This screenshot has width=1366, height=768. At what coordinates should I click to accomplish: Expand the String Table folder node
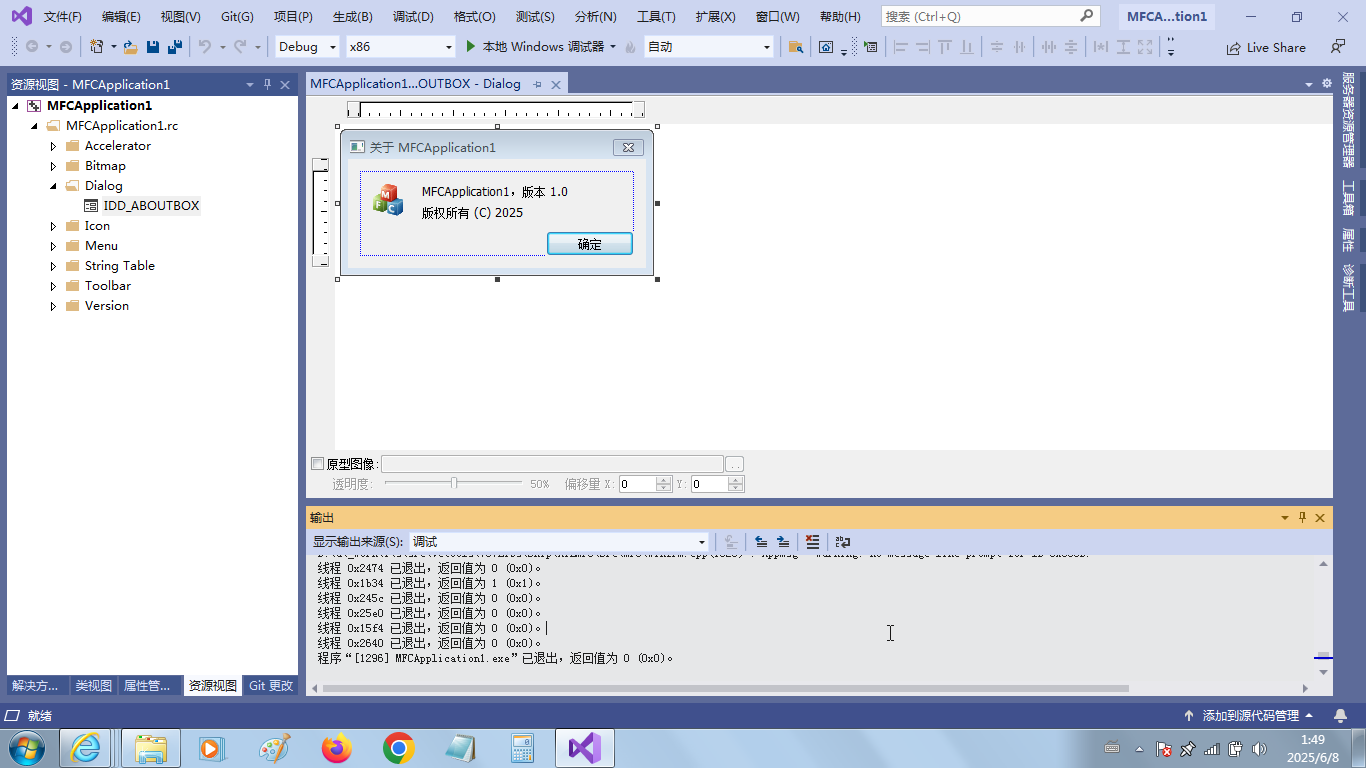pos(53,266)
